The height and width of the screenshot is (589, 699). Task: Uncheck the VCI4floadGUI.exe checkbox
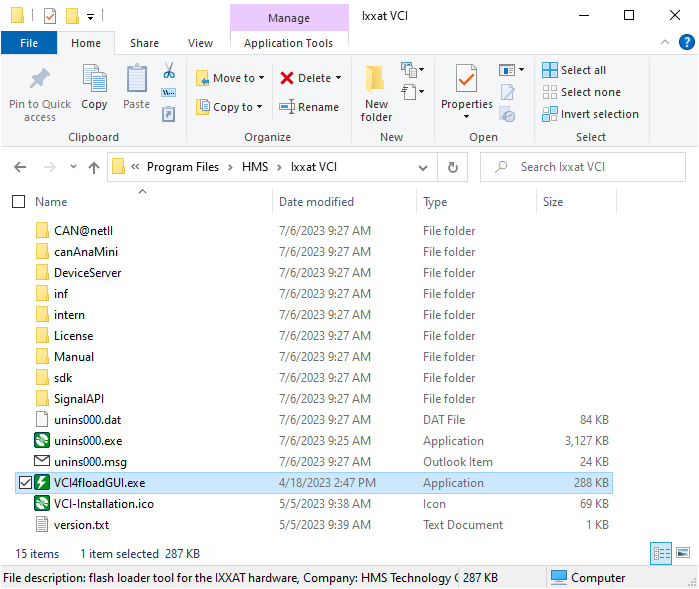pyautogui.click(x=25, y=482)
